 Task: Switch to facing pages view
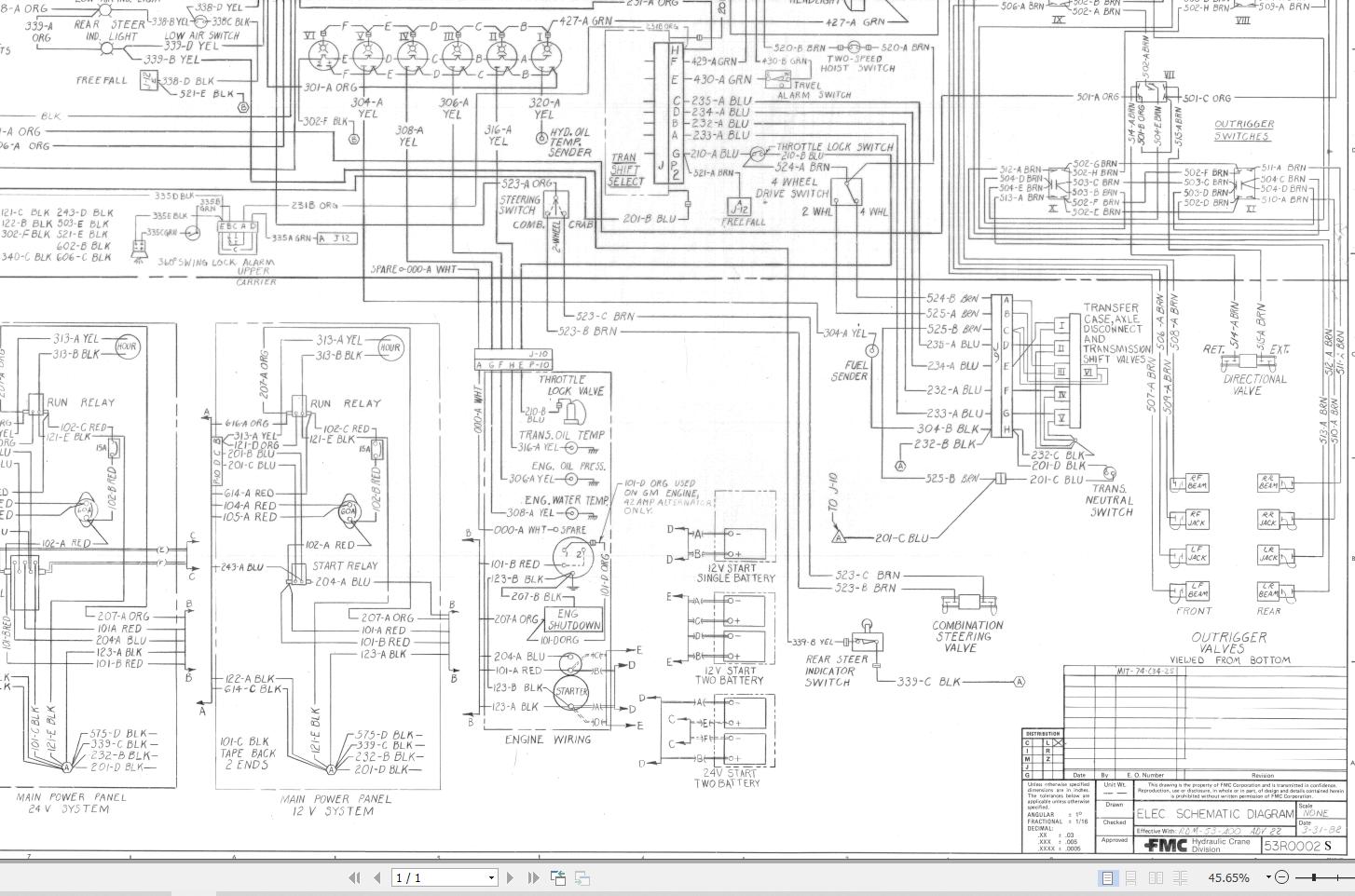tap(1156, 877)
